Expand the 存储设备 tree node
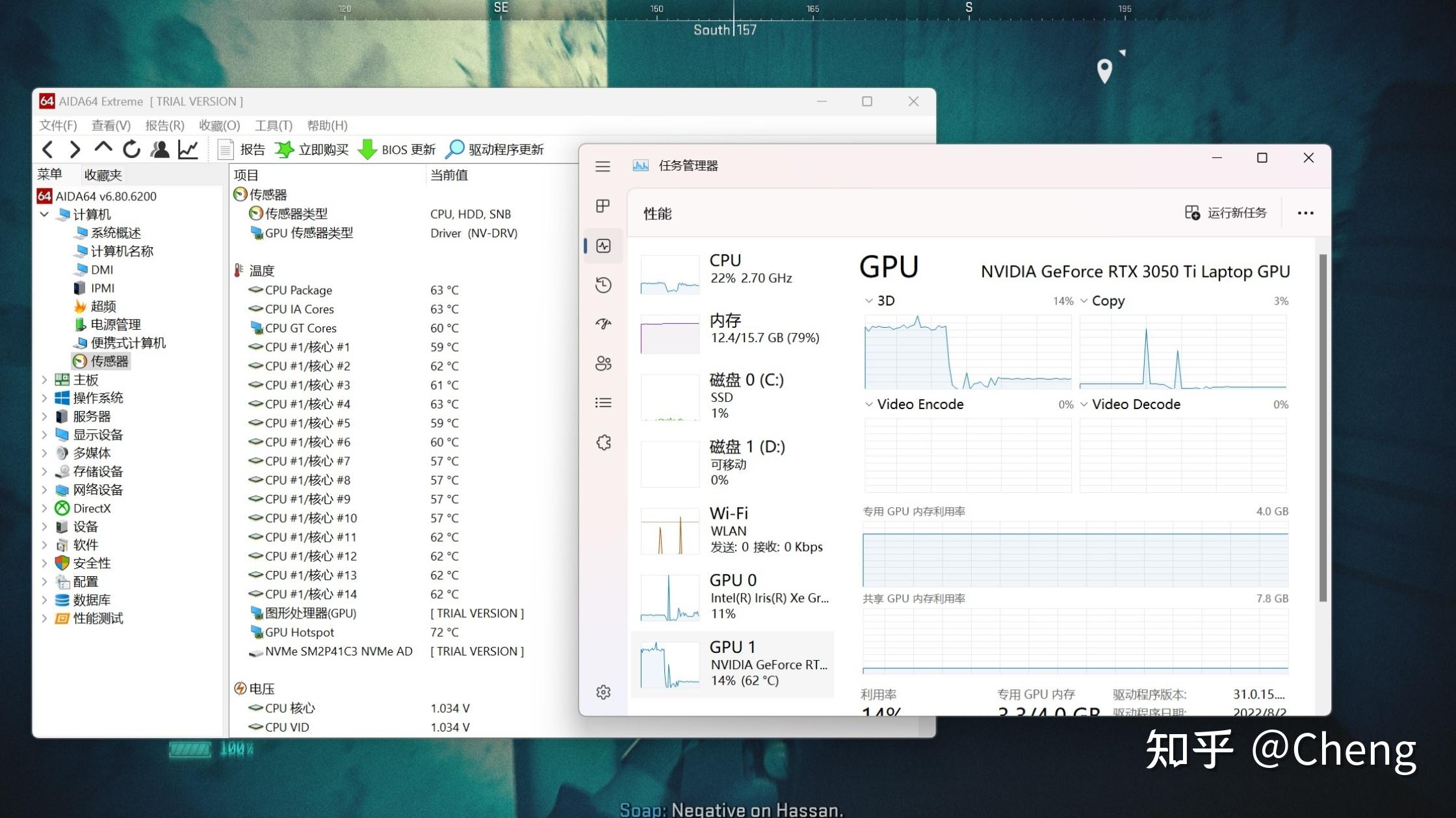This screenshot has height=818, width=1456. pos(44,471)
